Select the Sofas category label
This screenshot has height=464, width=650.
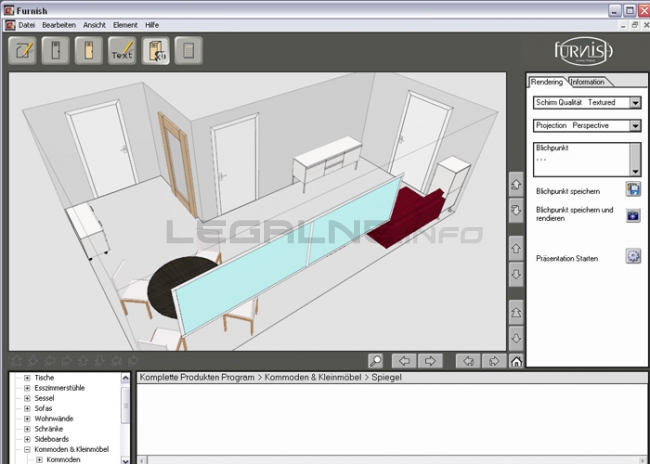(x=43, y=408)
